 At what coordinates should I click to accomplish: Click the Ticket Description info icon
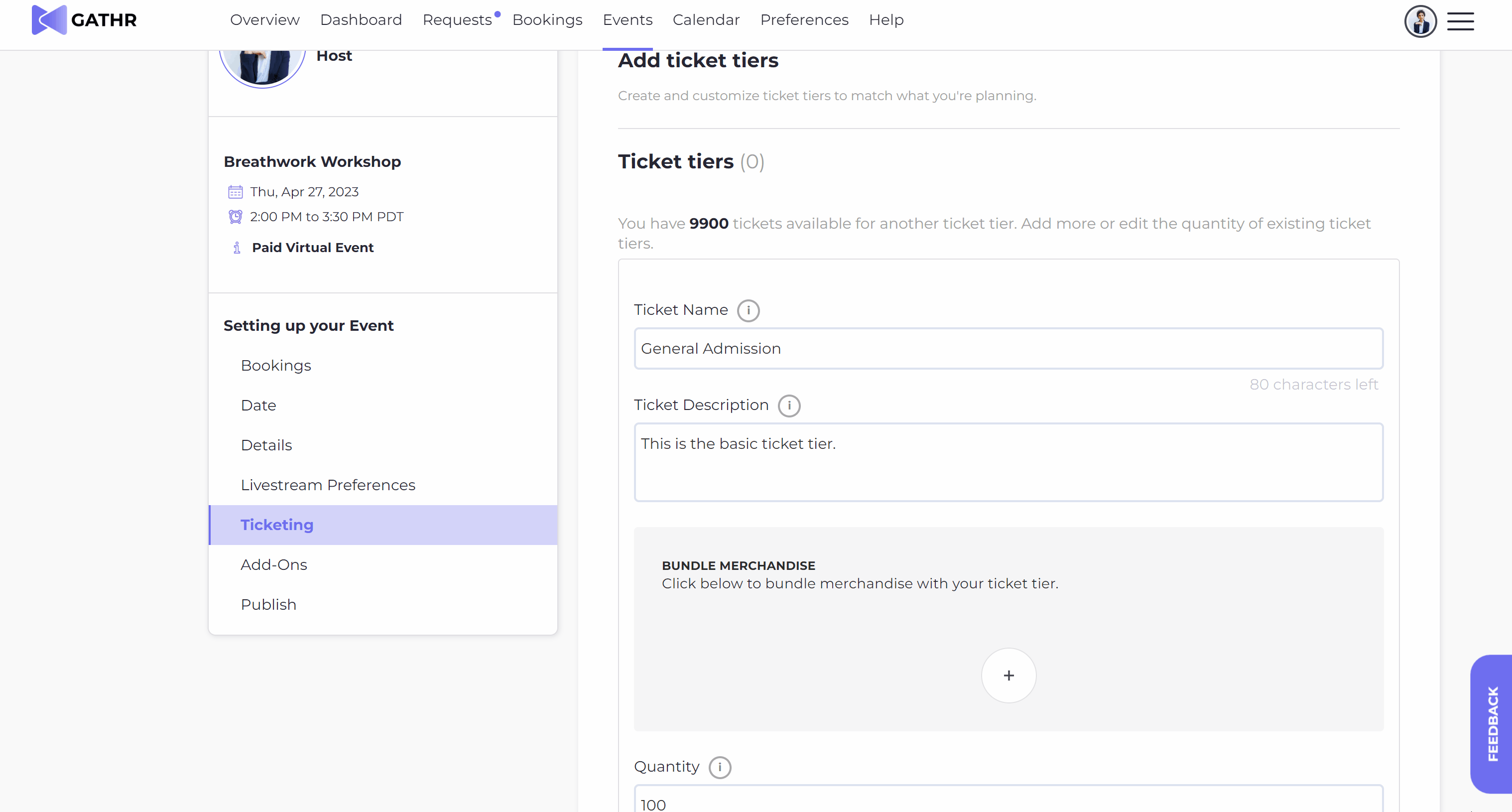click(x=789, y=405)
